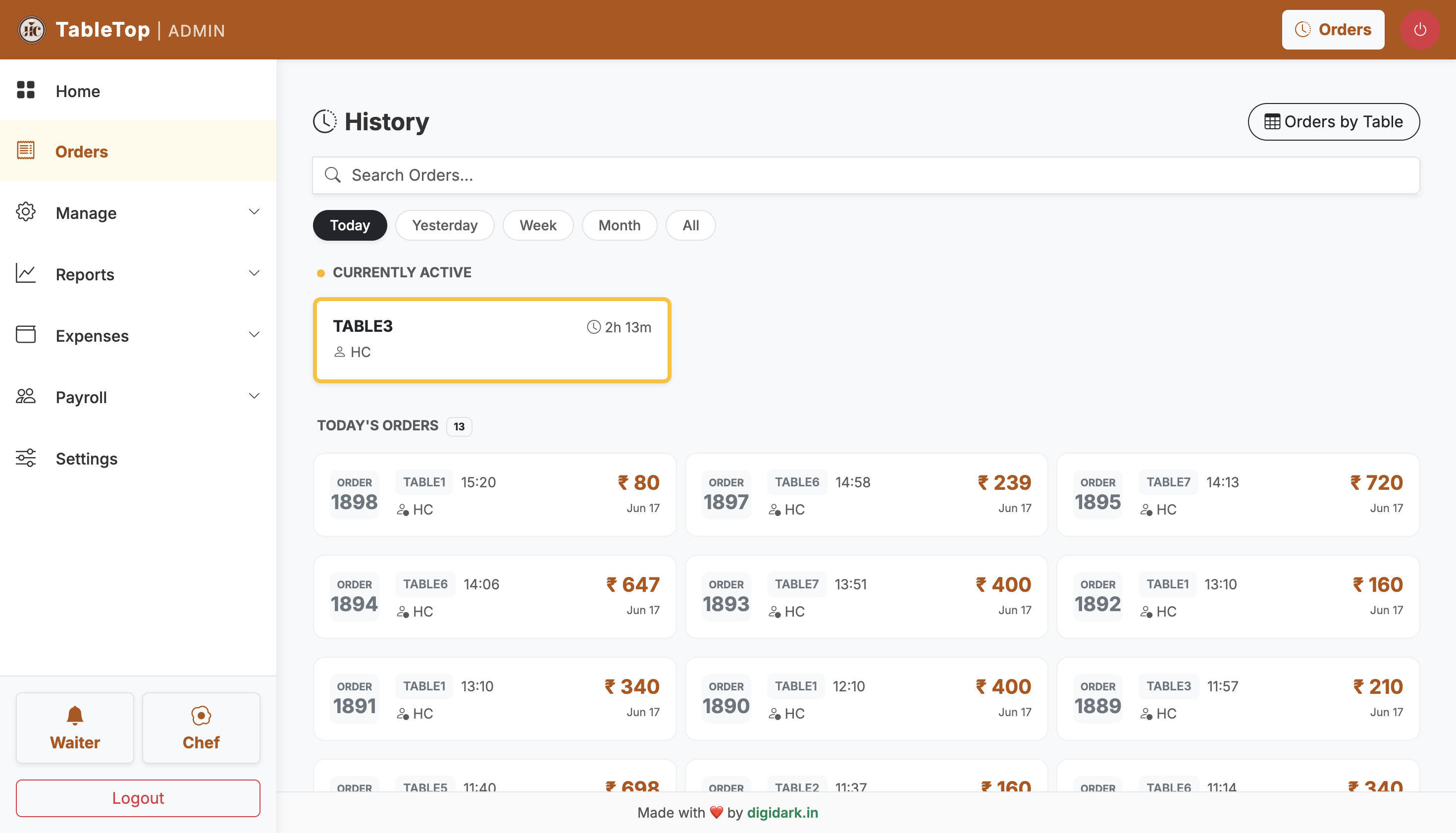Open the digidark.in link
Screen dimensions: 1456x833
[x=782, y=812]
